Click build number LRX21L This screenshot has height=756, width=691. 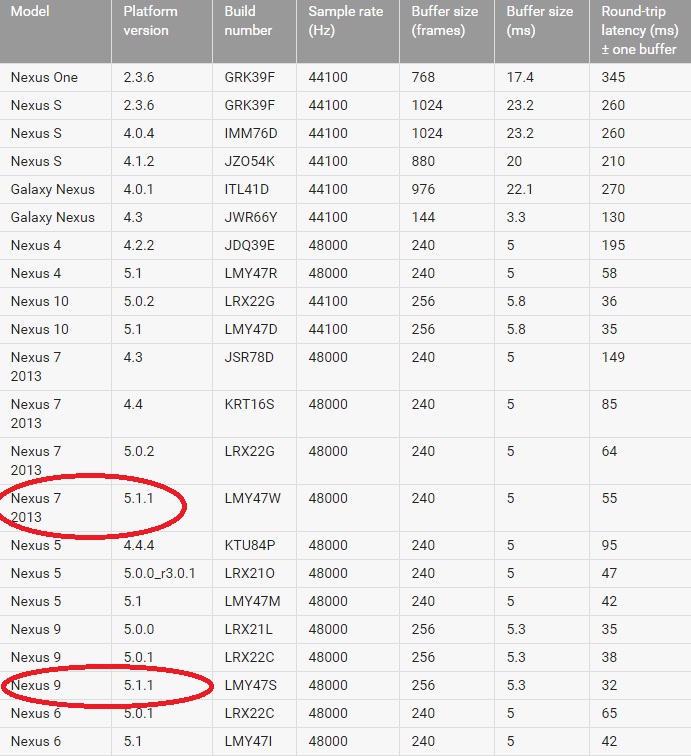click(248, 629)
